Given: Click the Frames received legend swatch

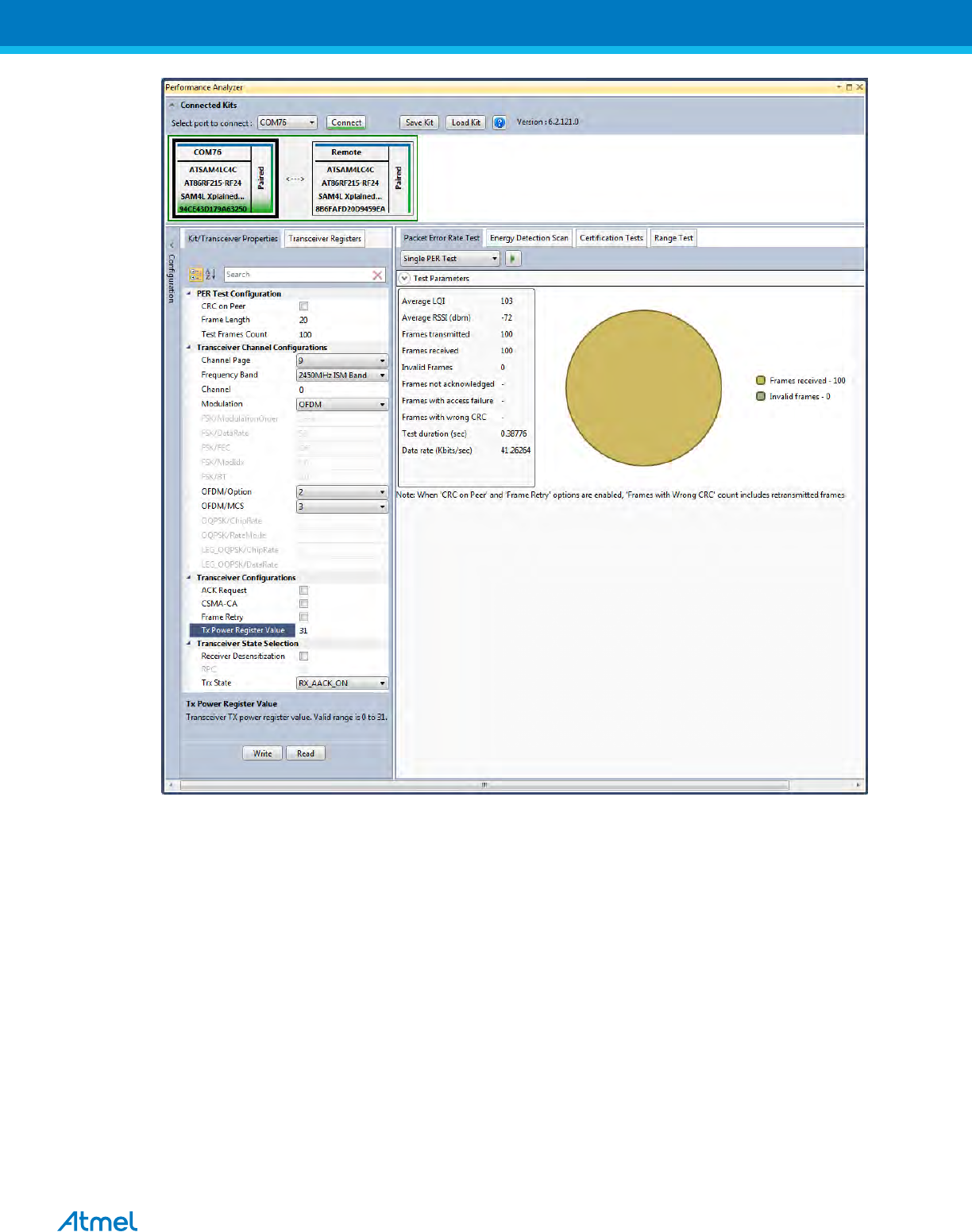Looking at the screenshot, I should coord(761,380).
